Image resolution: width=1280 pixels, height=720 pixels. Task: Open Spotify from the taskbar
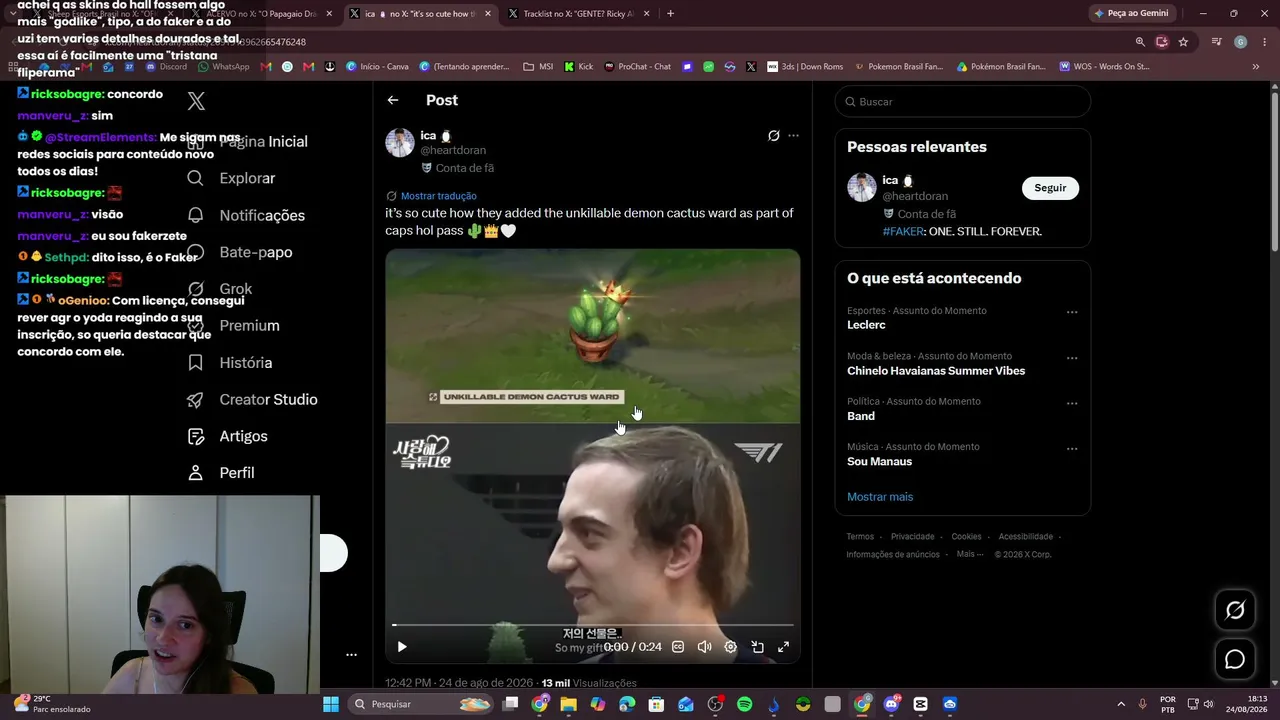pos(744,704)
